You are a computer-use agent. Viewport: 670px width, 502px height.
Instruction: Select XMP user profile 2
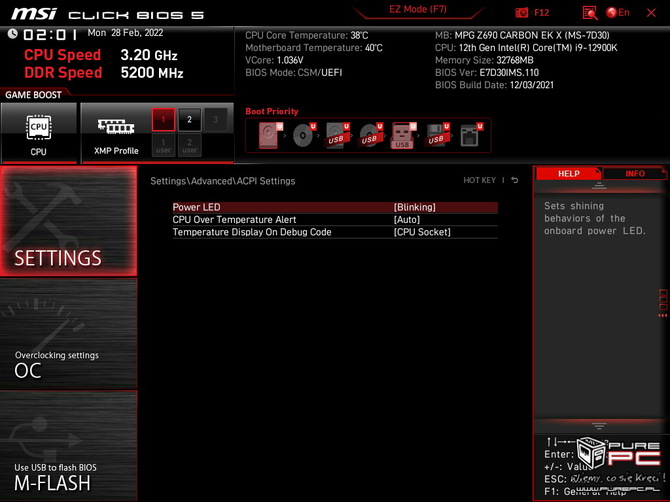189,146
